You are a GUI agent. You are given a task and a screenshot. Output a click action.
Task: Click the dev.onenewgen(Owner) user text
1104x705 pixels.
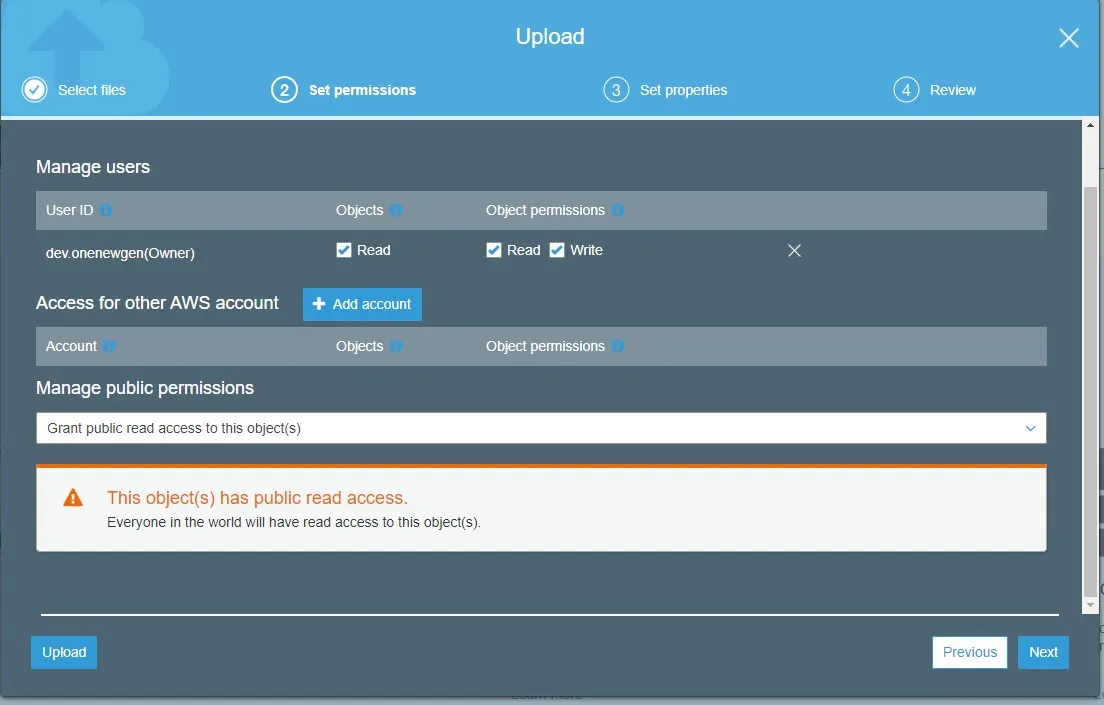click(120, 253)
